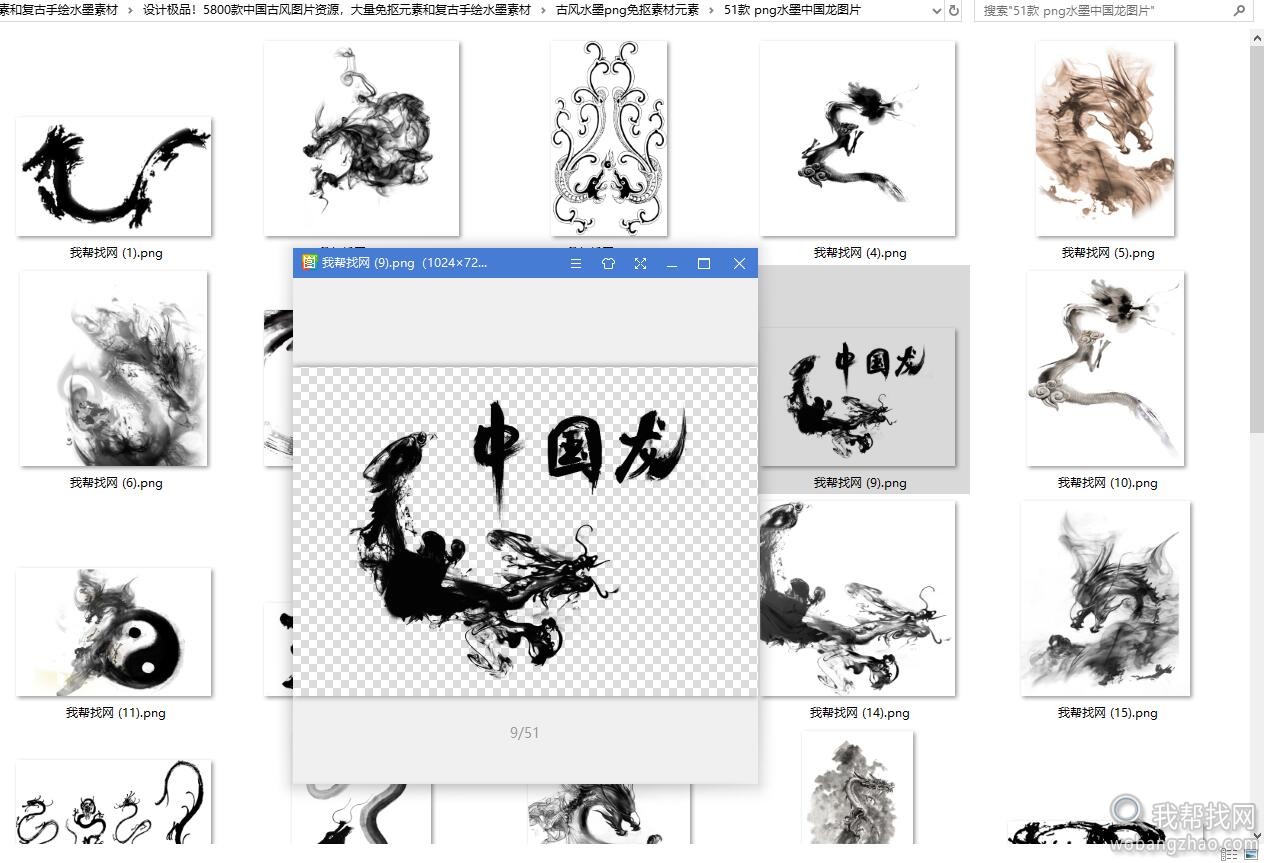
Task: Go to 古风水墨png免抠素材元素 folder in breadcrumb
Action: (627, 10)
